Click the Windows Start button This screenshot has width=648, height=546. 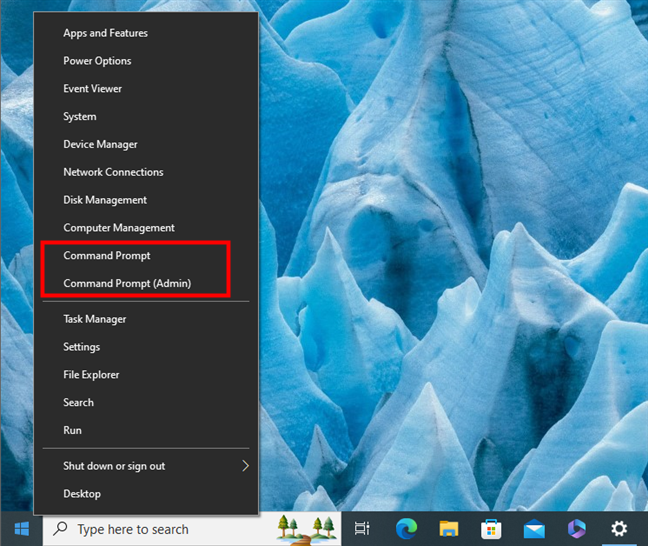21,529
